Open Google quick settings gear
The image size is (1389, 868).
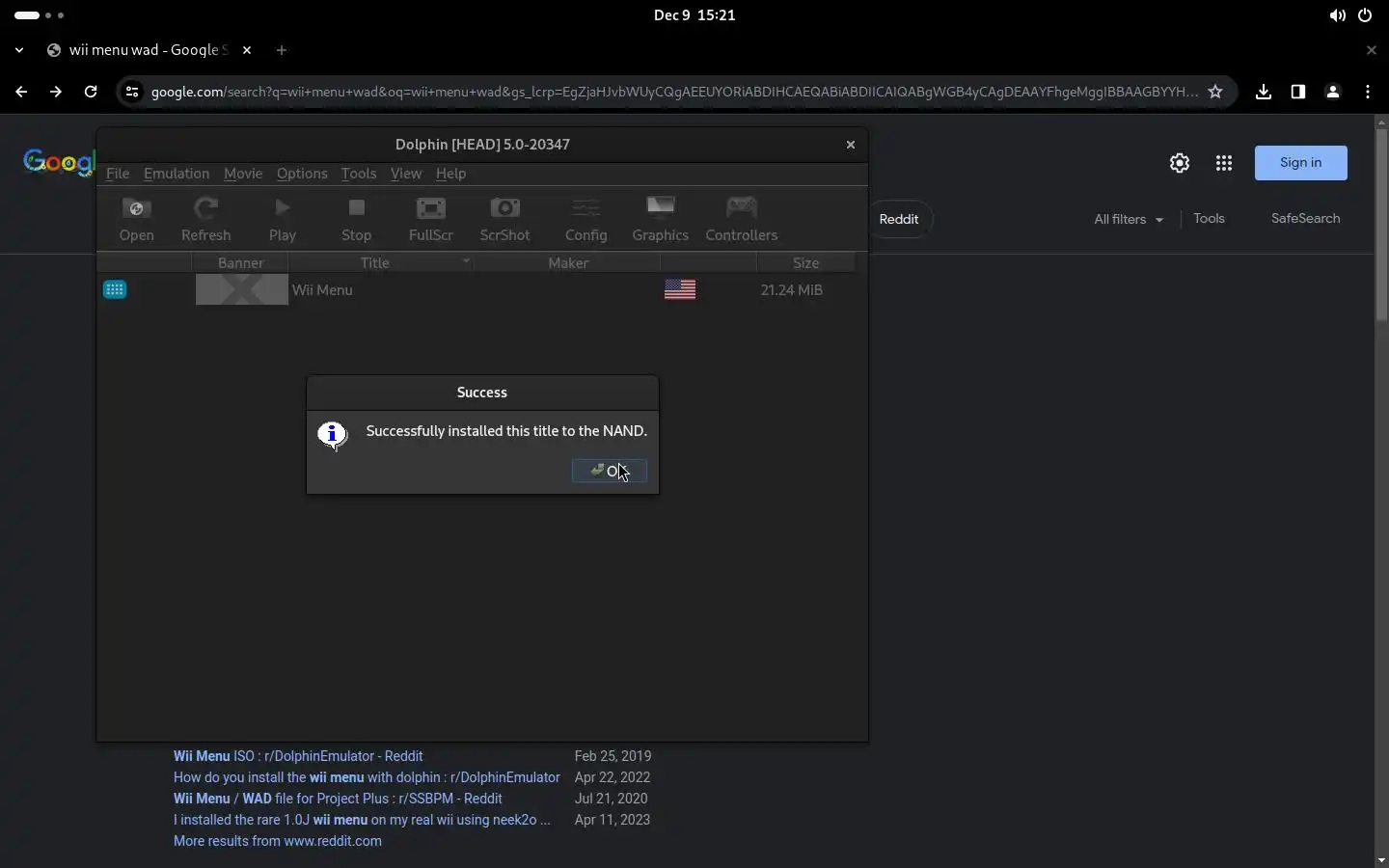pyautogui.click(x=1180, y=163)
